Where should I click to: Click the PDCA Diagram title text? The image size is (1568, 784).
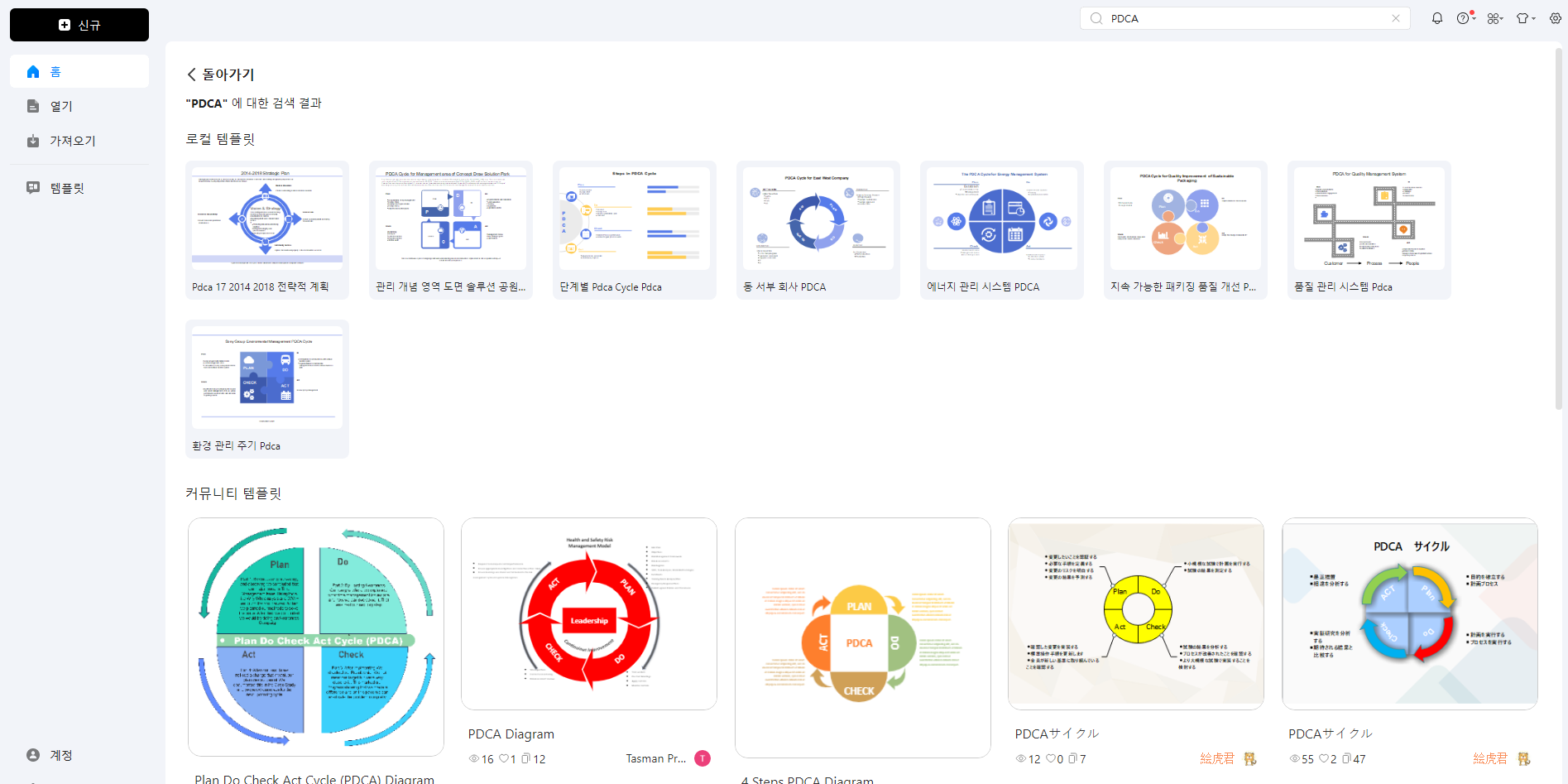511,734
